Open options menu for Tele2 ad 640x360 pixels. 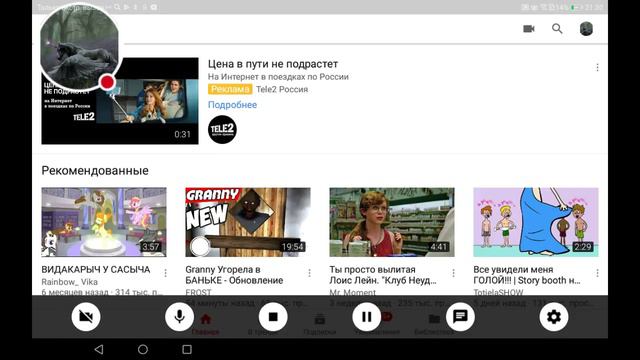coord(597,67)
